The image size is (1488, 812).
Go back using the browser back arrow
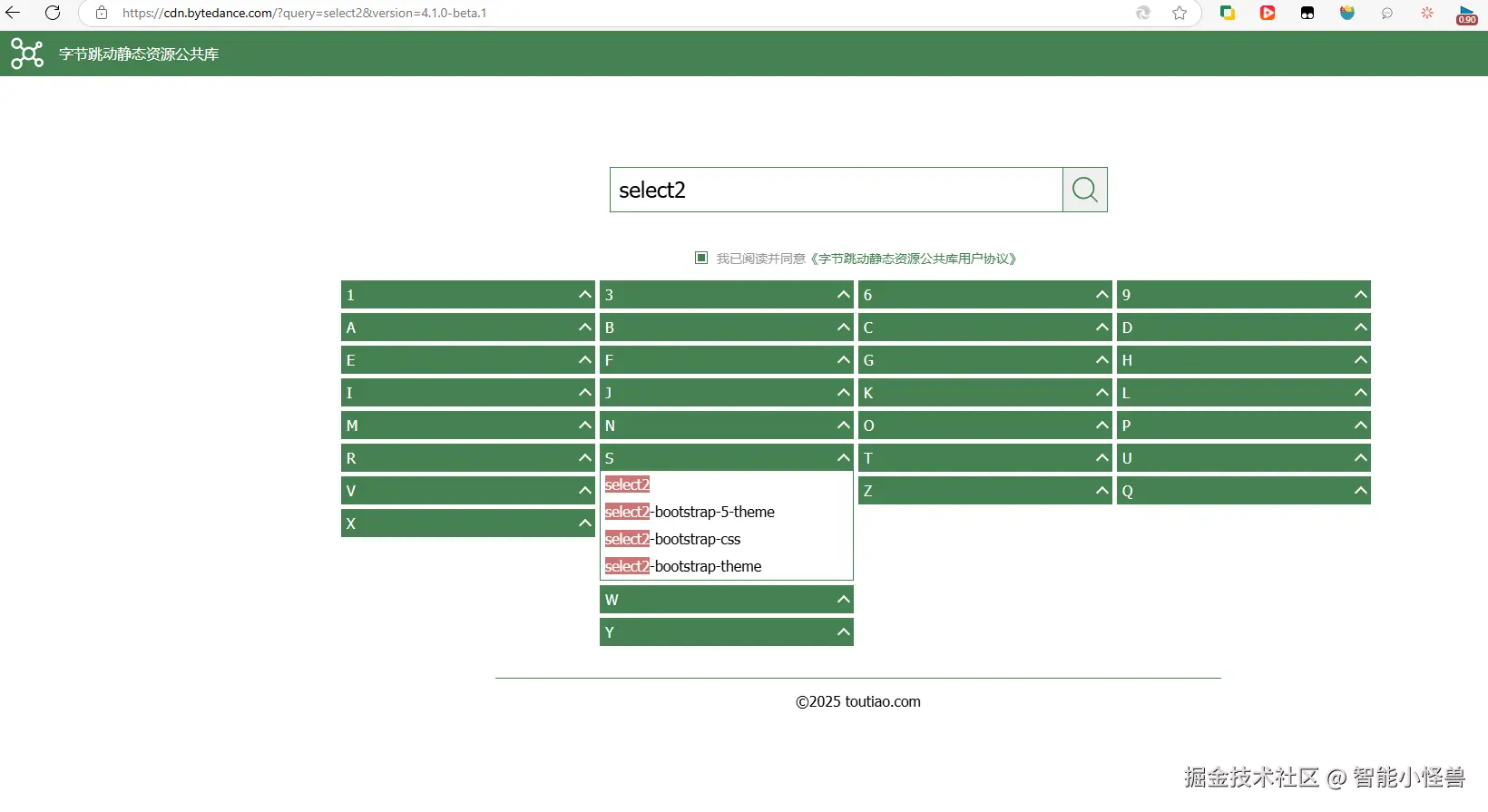tap(13, 13)
